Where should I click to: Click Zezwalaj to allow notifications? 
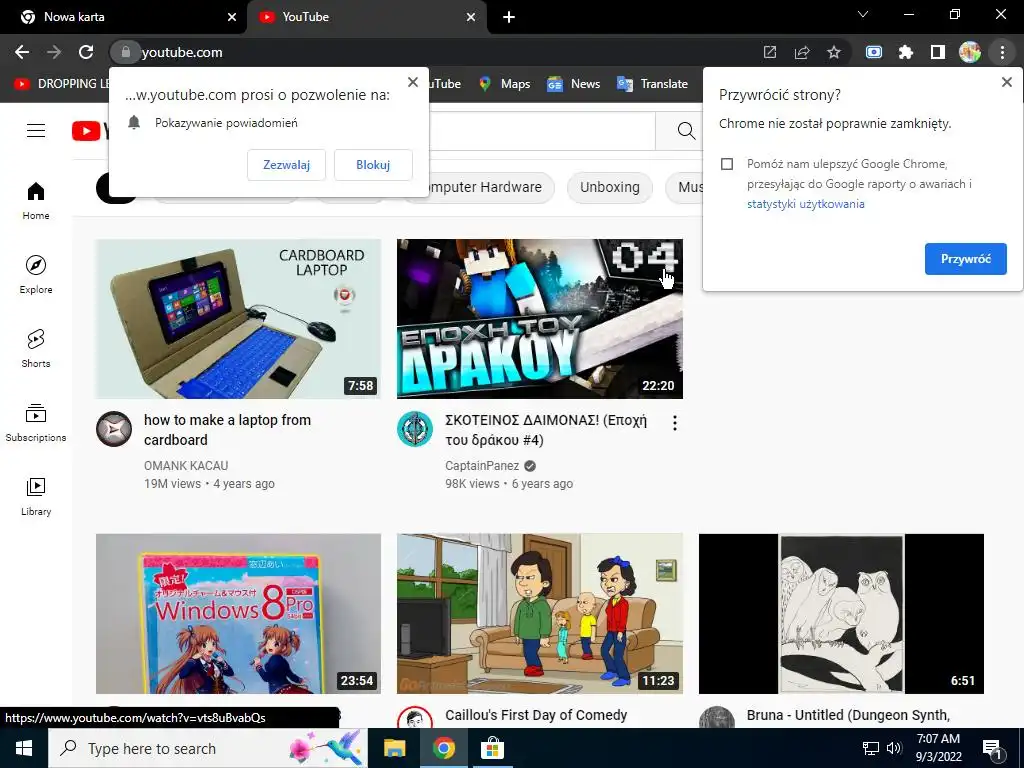click(286, 165)
